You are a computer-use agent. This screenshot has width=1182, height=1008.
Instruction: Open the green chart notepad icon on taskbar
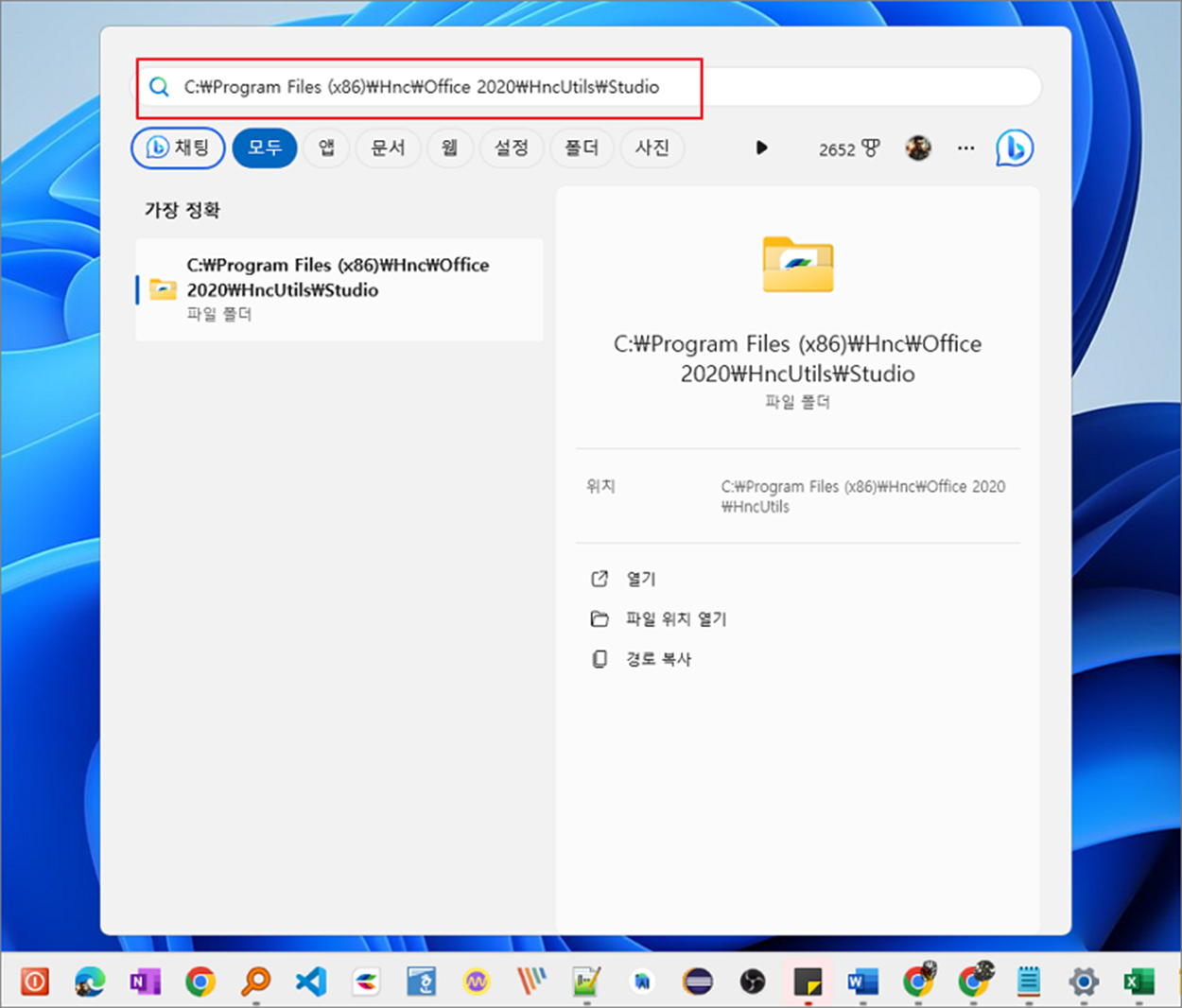(586, 982)
